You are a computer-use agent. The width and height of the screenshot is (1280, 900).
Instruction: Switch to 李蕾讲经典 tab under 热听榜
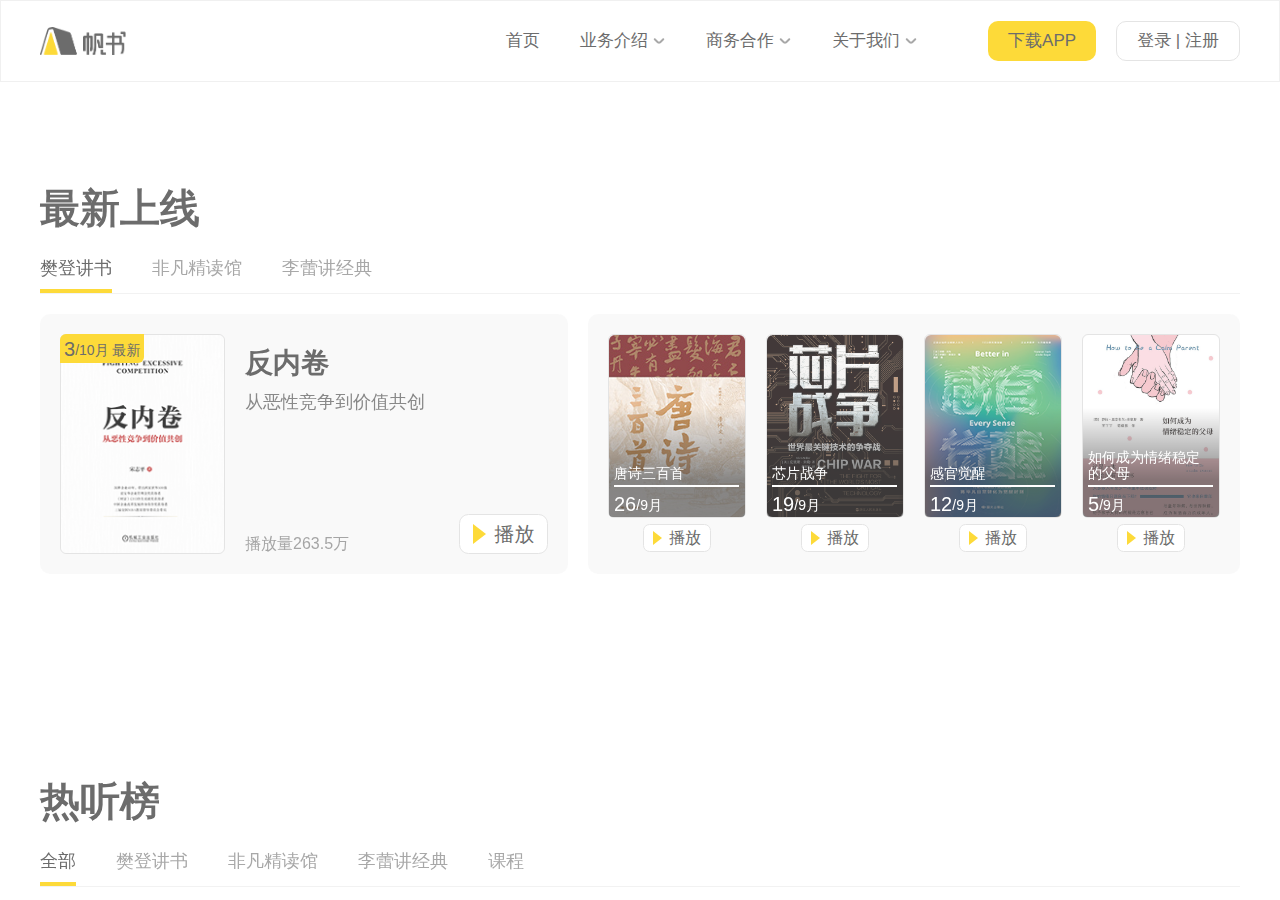(x=403, y=861)
